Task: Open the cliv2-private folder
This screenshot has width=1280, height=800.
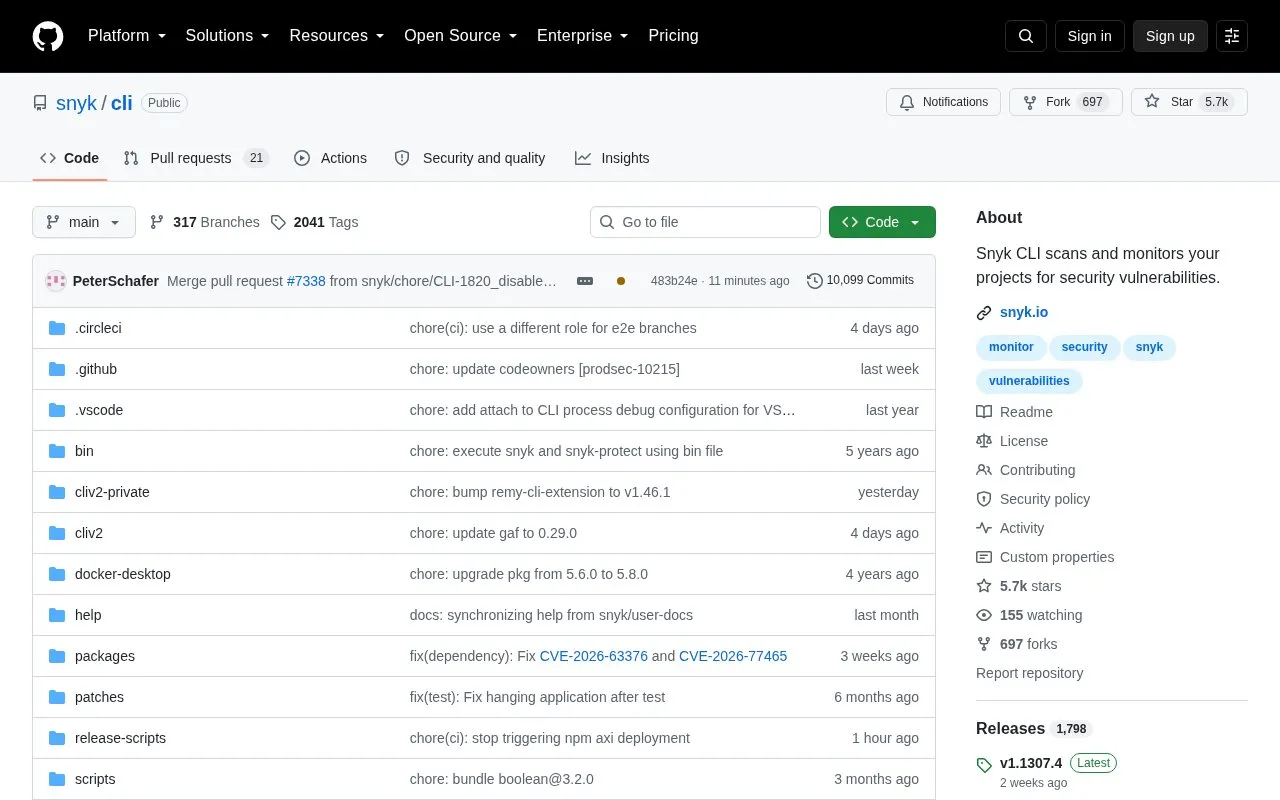Action: pos(112,492)
